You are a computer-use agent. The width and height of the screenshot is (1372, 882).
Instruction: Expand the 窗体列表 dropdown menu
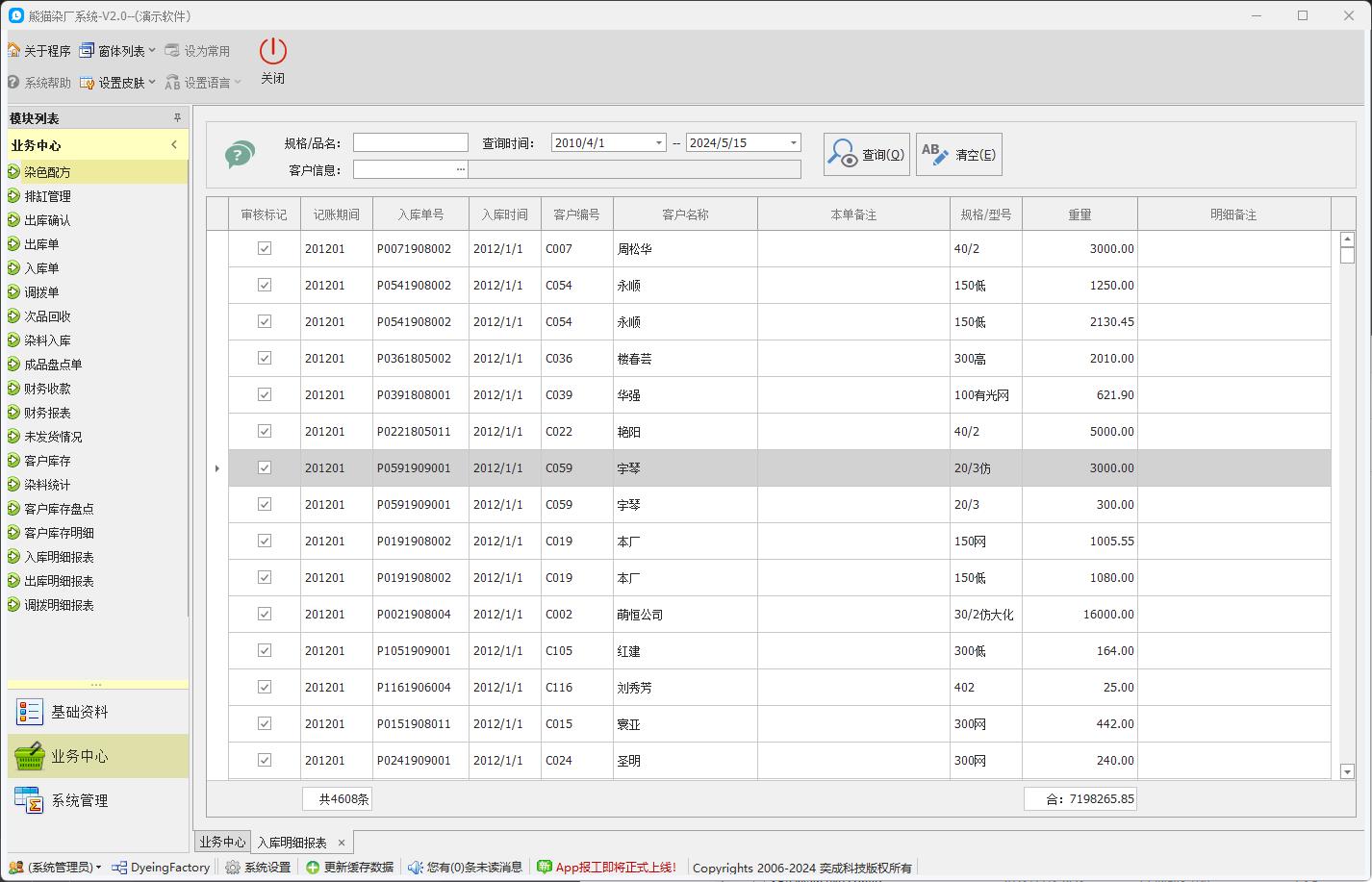pyautogui.click(x=152, y=51)
